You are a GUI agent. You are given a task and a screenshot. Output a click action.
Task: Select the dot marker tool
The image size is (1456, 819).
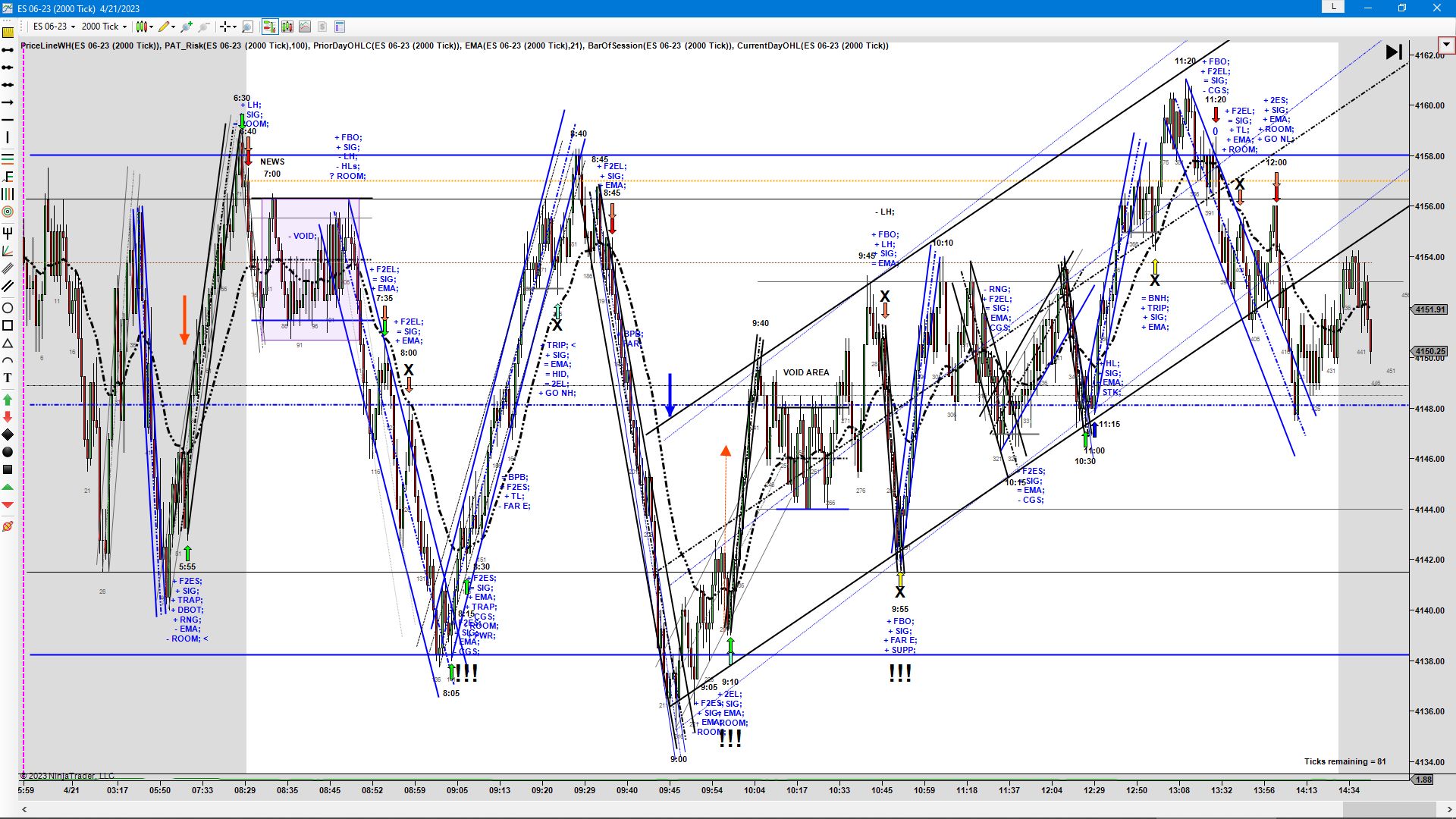(8, 452)
